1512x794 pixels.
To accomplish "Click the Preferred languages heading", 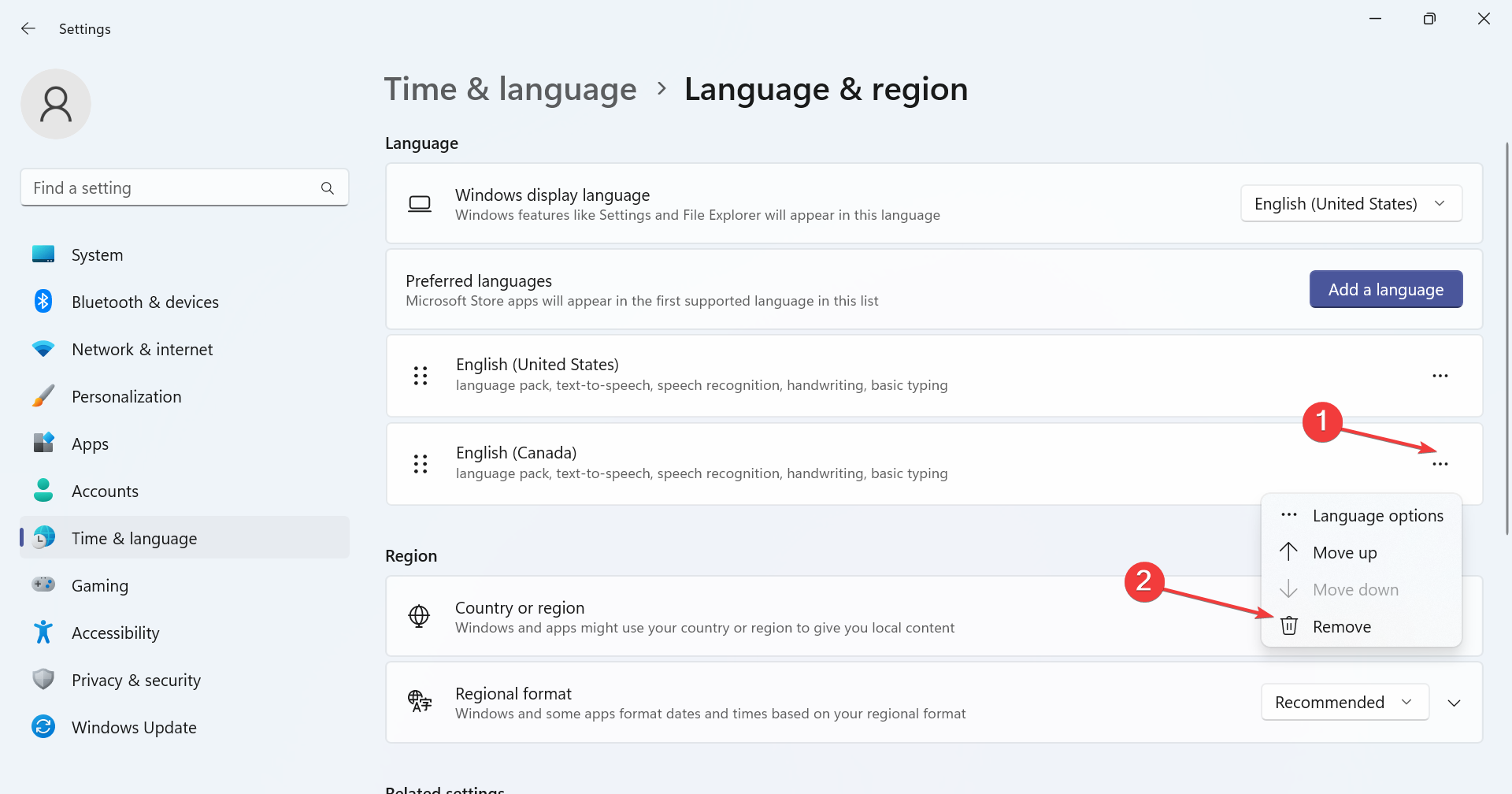I will (x=479, y=281).
